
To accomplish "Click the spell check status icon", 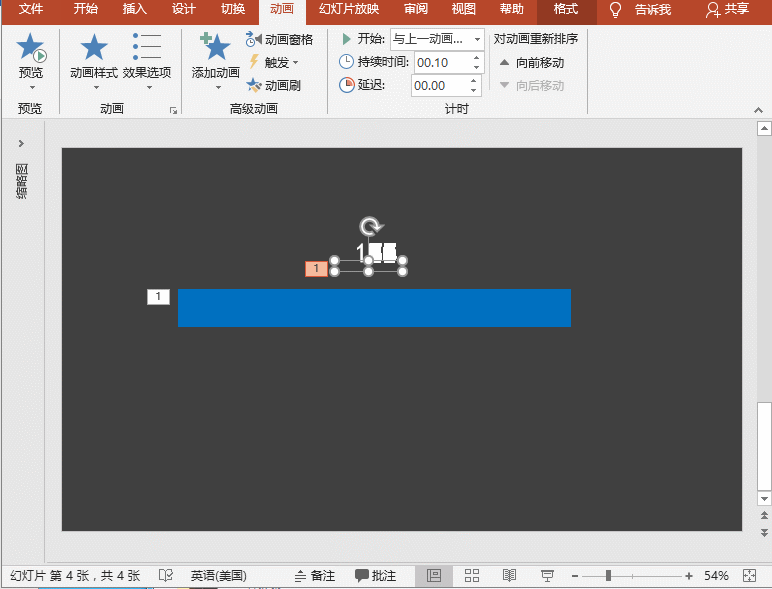I will (x=165, y=575).
